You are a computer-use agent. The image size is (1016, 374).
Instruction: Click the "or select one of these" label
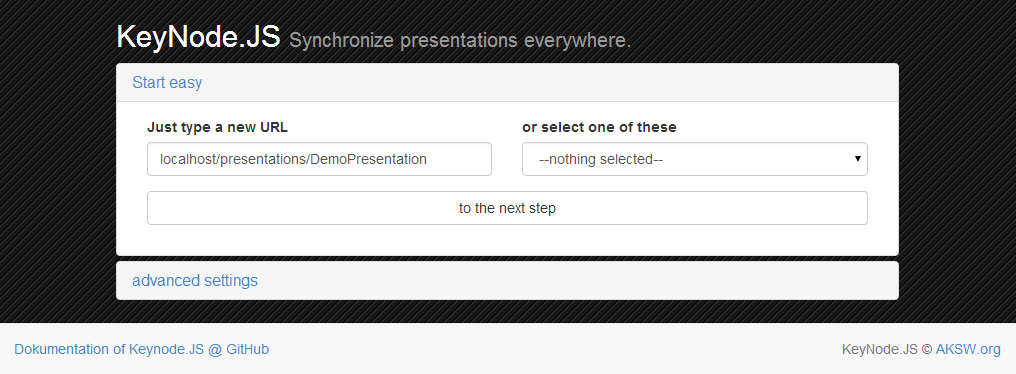[x=599, y=127]
